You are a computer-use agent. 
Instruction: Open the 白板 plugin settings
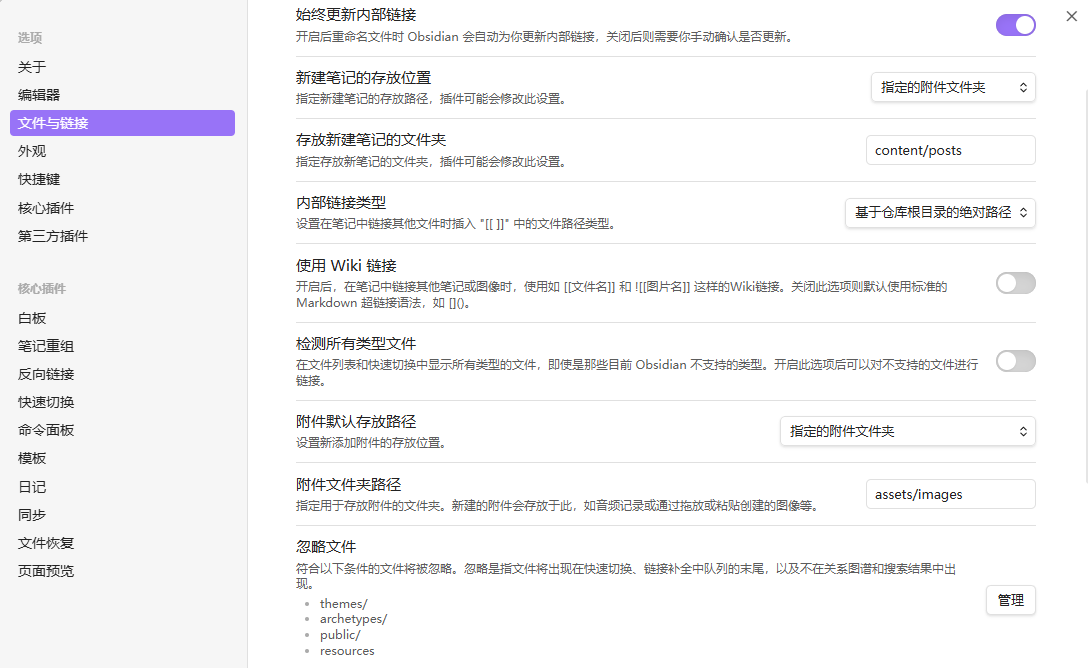(32, 318)
